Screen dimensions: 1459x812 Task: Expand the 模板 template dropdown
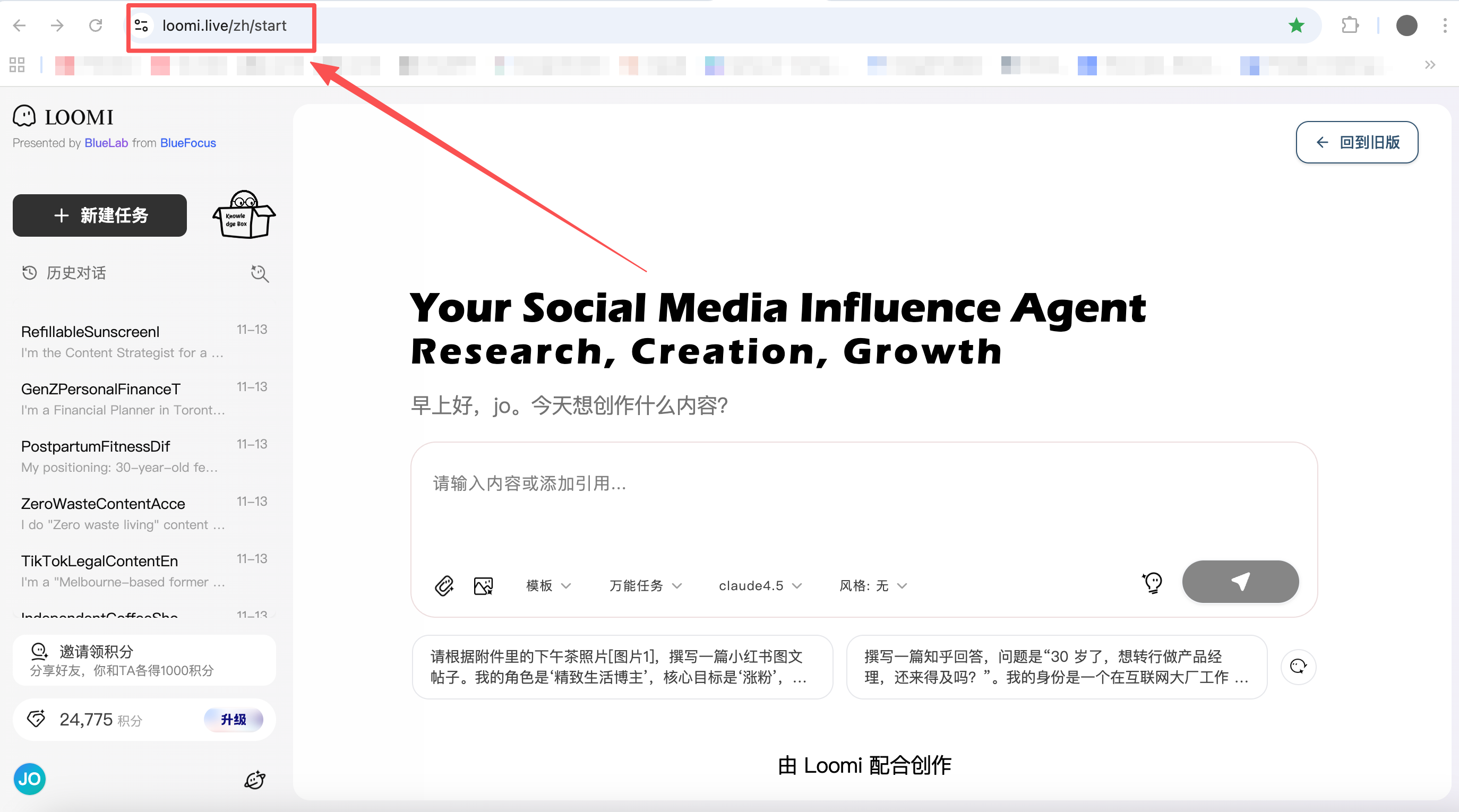[x=548, y=585]
